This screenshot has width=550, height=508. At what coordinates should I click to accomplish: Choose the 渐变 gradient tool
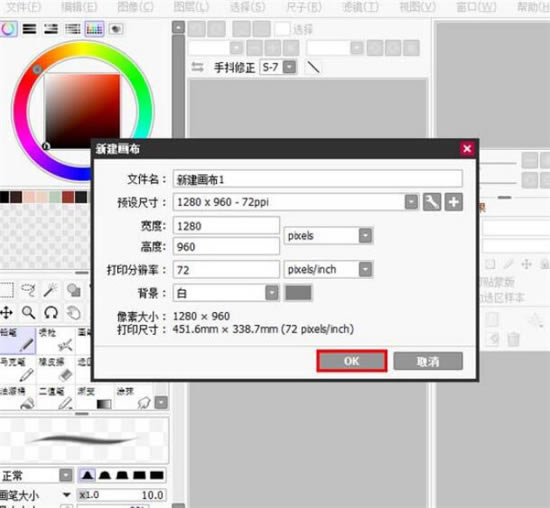click(x=95, y=398)
